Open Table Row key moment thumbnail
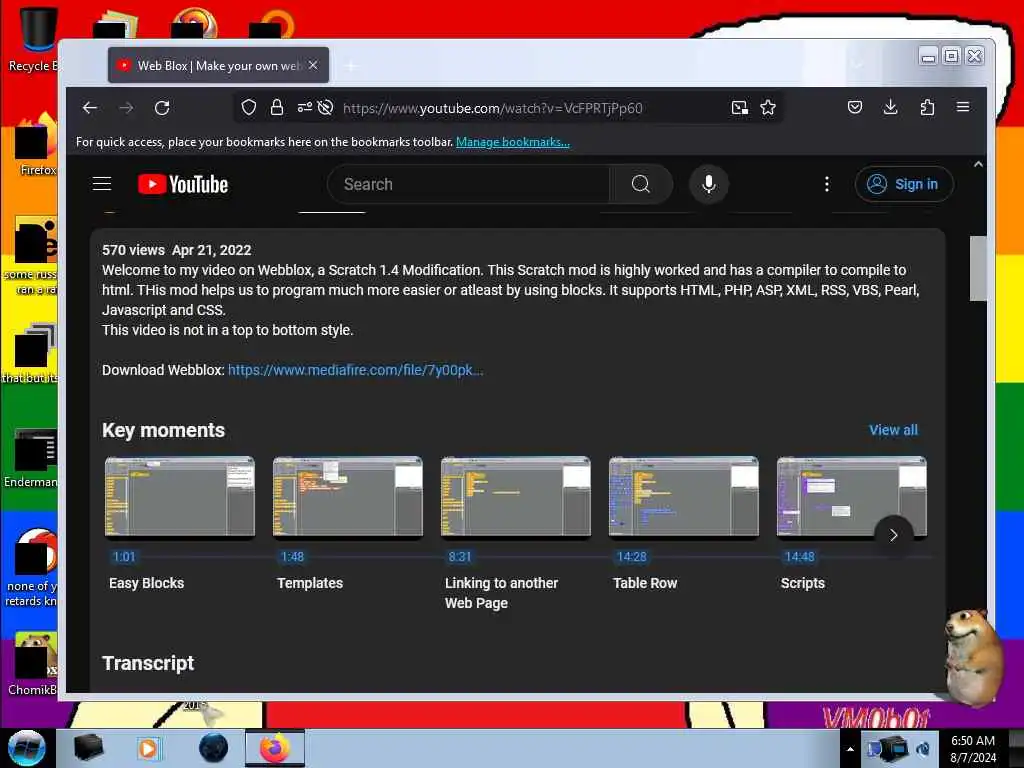The height and width of the screenshot is (768, 1024). 683,496
